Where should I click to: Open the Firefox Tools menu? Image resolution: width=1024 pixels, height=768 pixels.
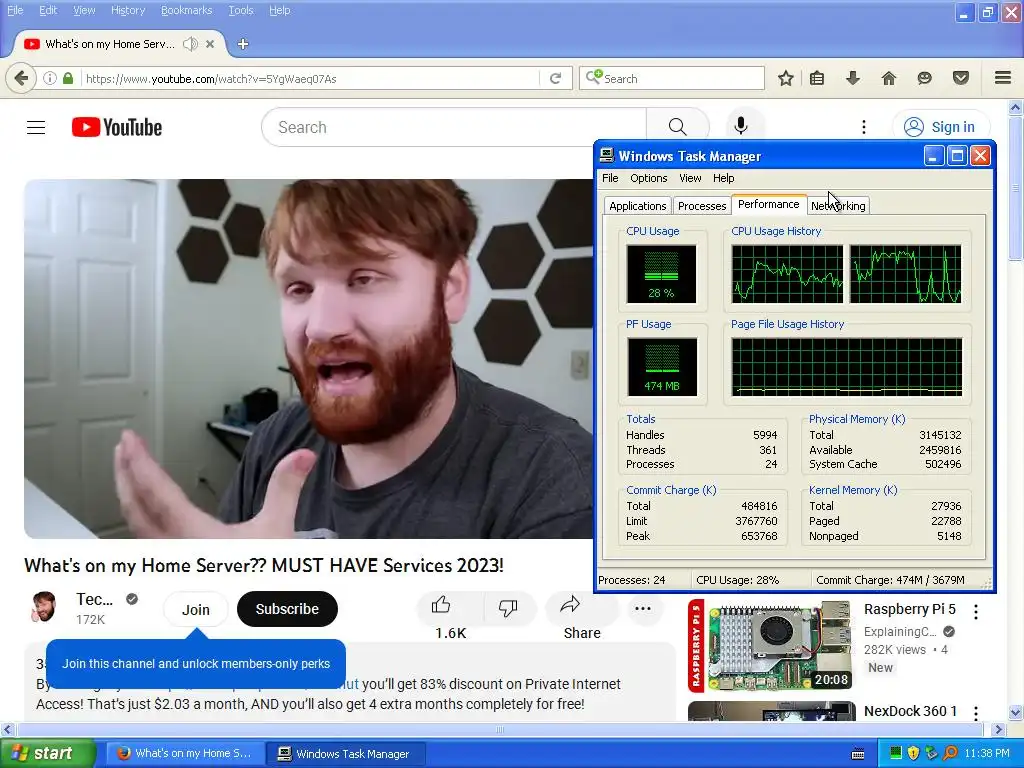pos(241,10)
